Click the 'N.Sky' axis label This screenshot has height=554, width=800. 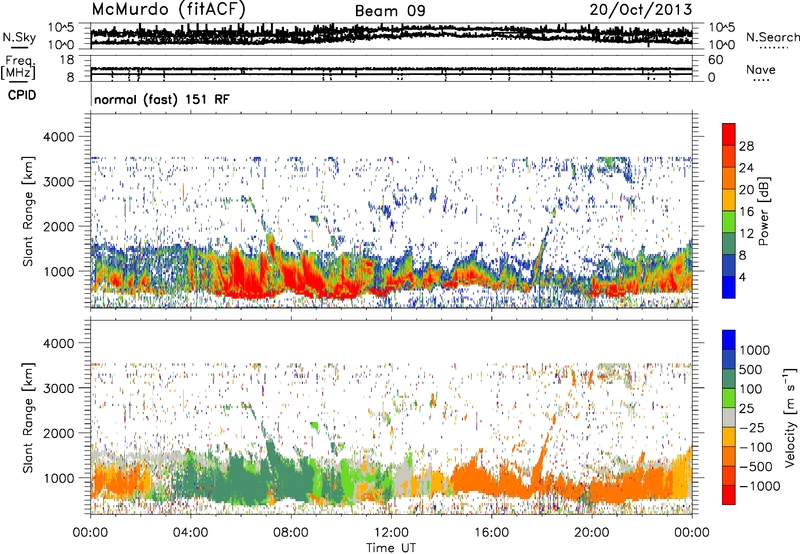coord(19,37)
